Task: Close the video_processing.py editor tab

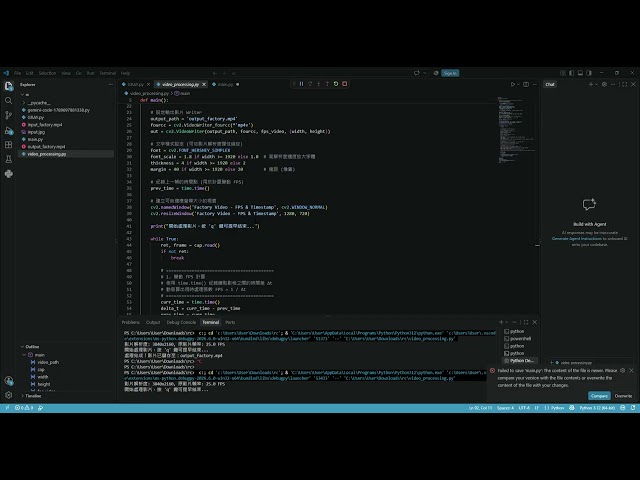Action: coord(204,84)
